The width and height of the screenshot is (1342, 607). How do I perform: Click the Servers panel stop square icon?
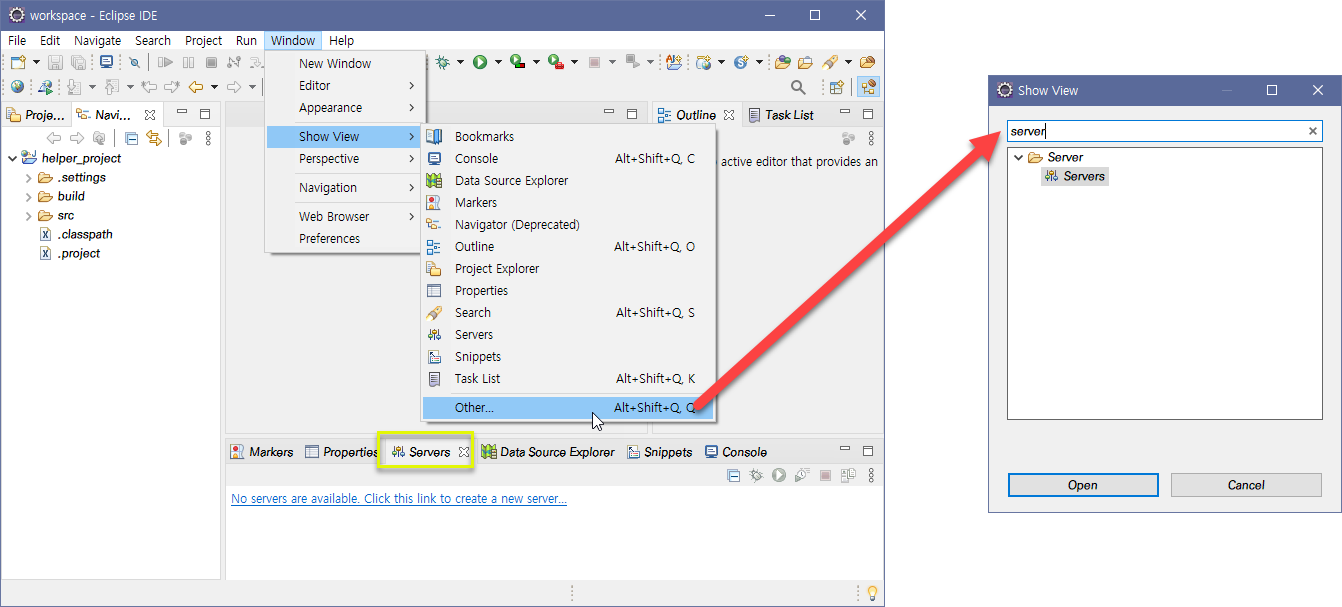click(x=825, y=475)
